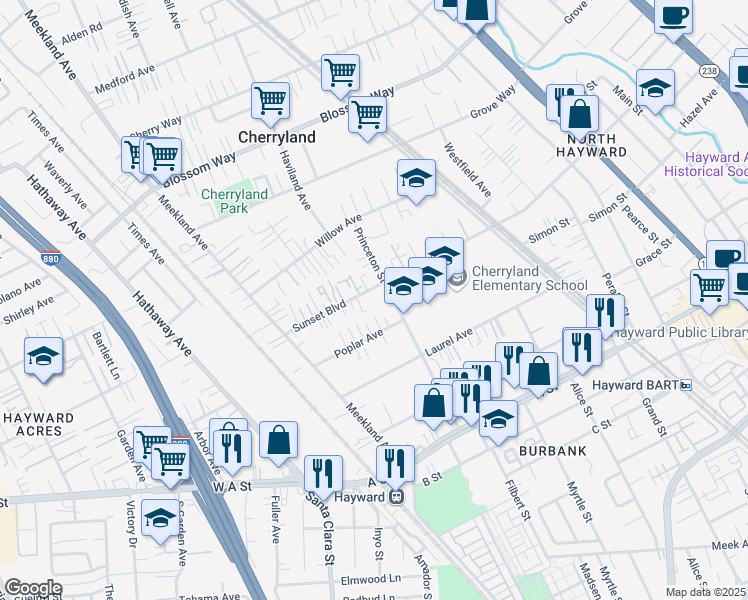Click the Santa Clara St label
The image size is (748, 600).
pyautogui.click(x=322, y=528)
